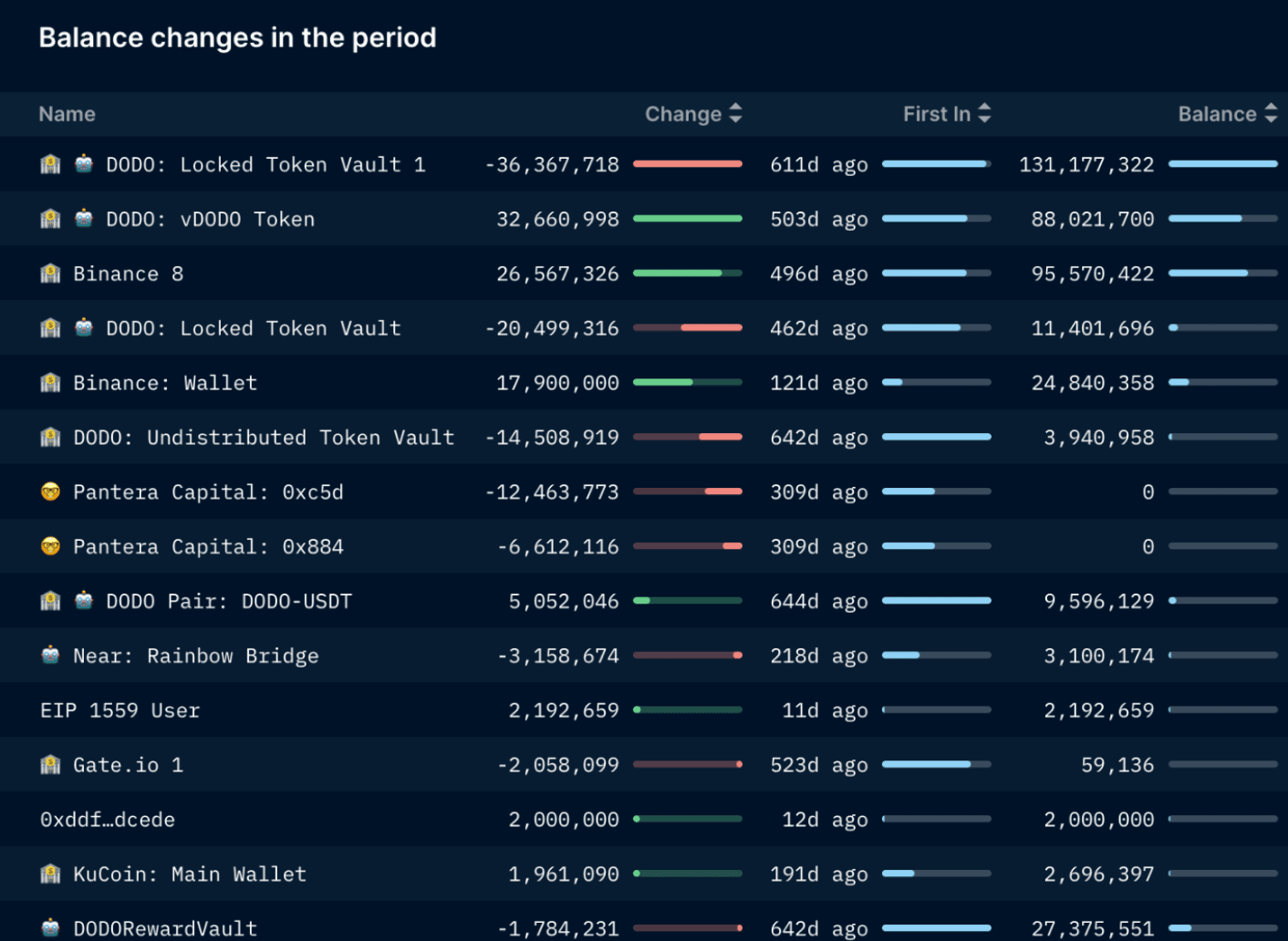Screen dimensions: 1288x941
Task: Click the robot icon beside Near: Rainbow Bridge
Action: coord(50,656)
